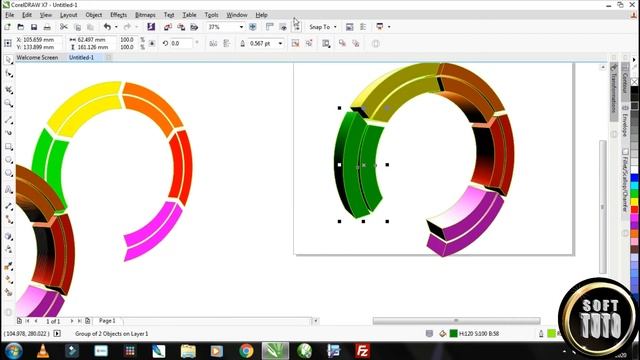Open the outline width dropdown

point(280,43)
